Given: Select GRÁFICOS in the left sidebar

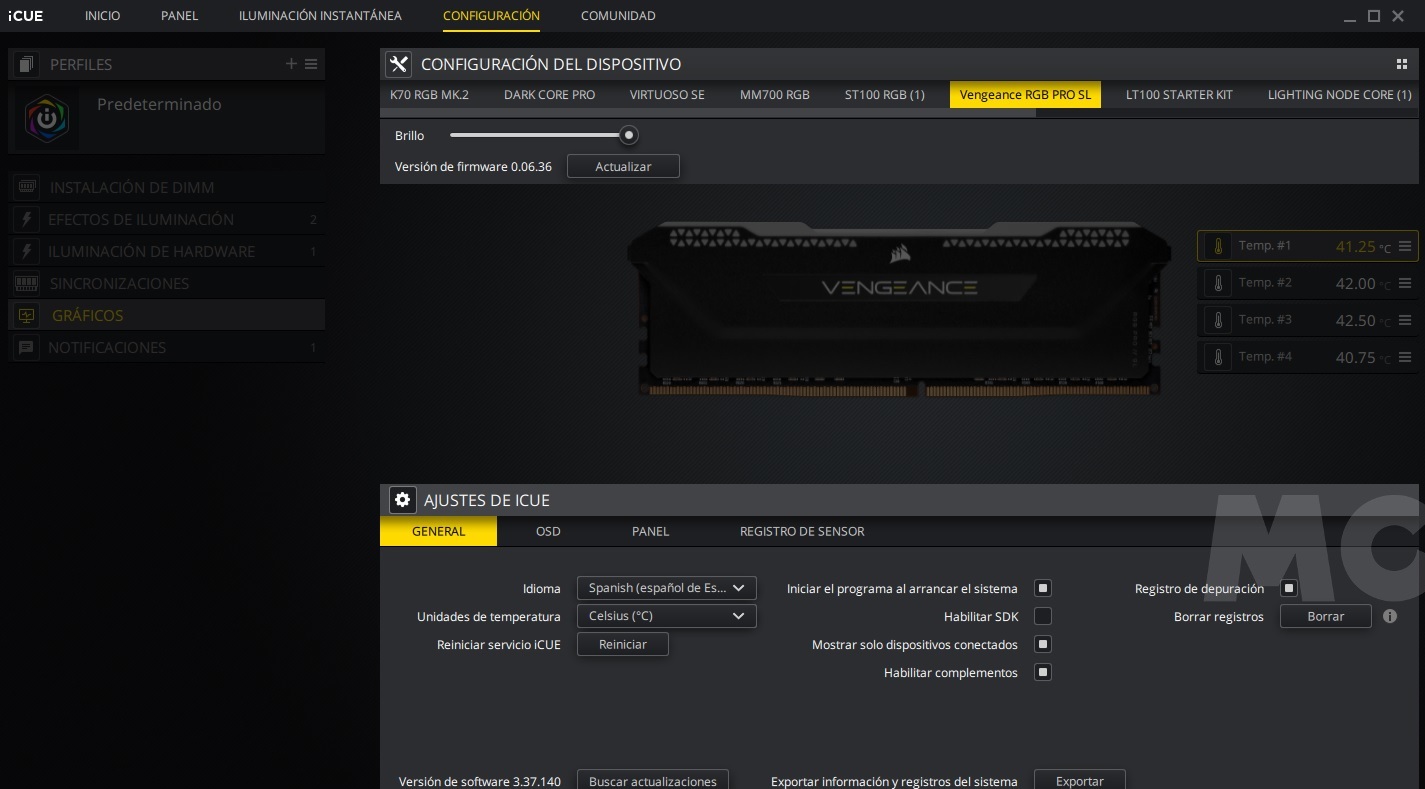Looking at the screenshot, I should [88, 315].
